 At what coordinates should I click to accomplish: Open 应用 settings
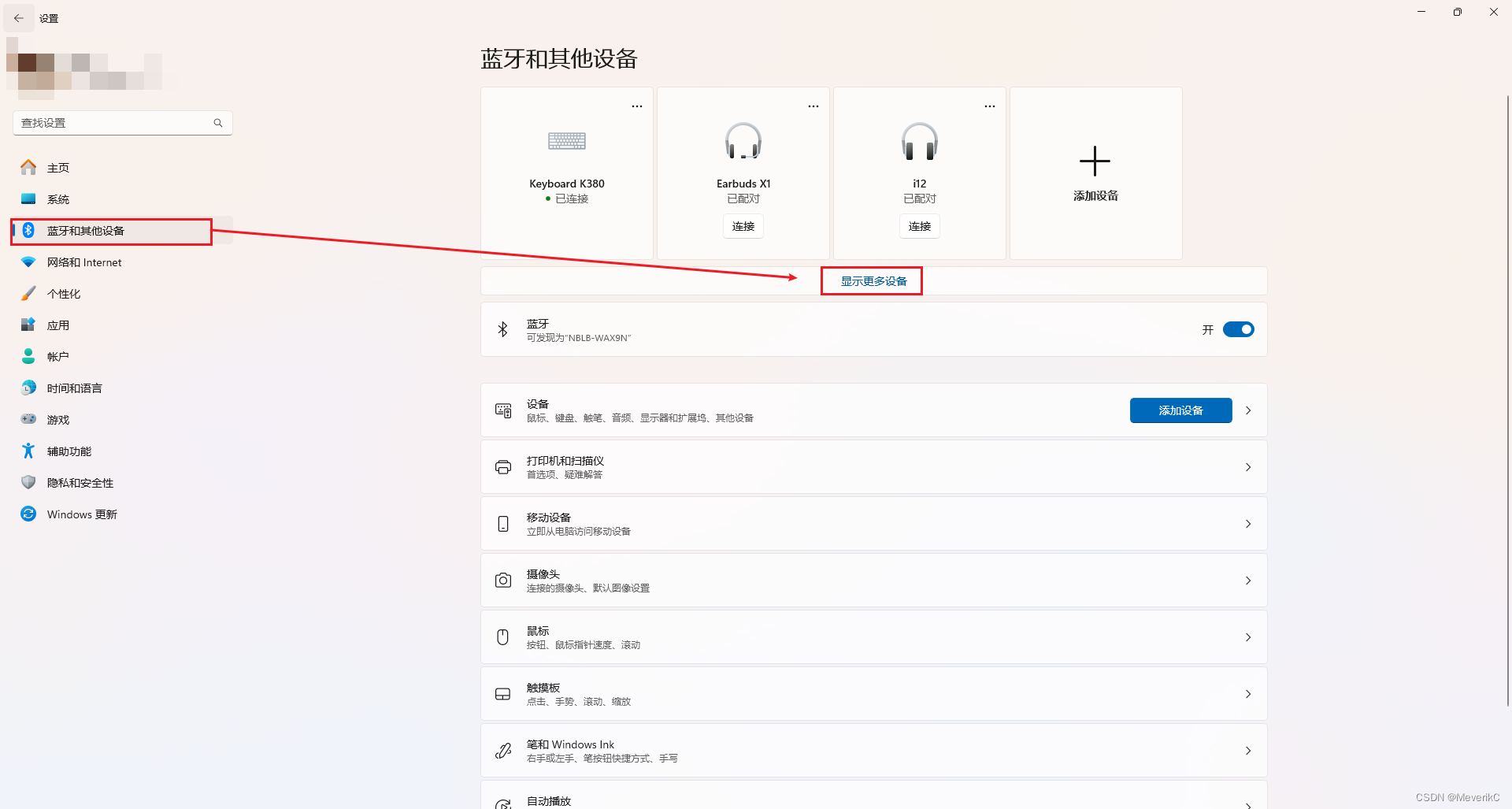122,325
